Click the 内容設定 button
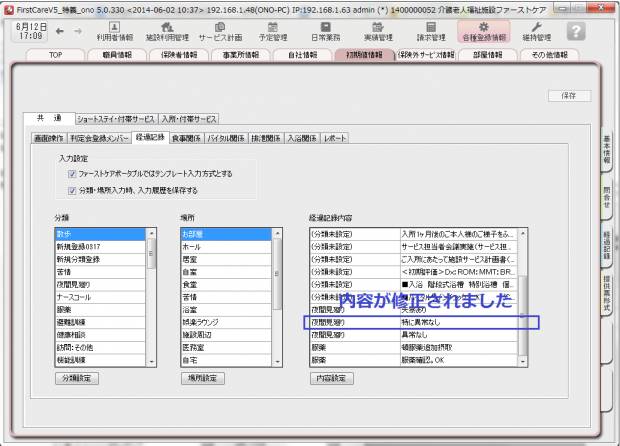The image size is (620, 446). coord(332,379)
